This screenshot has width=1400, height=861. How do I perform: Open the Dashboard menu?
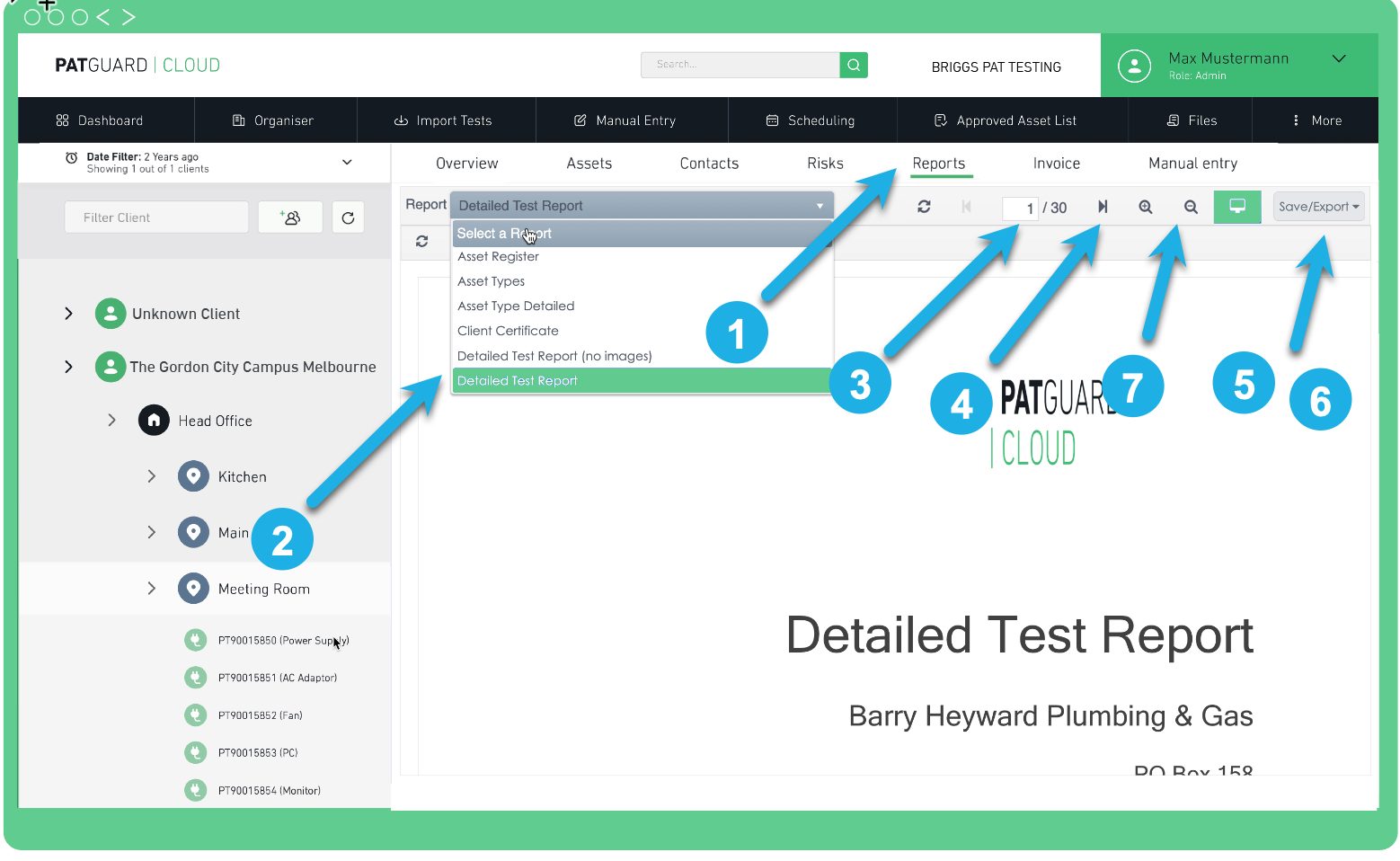click(100, 120)
